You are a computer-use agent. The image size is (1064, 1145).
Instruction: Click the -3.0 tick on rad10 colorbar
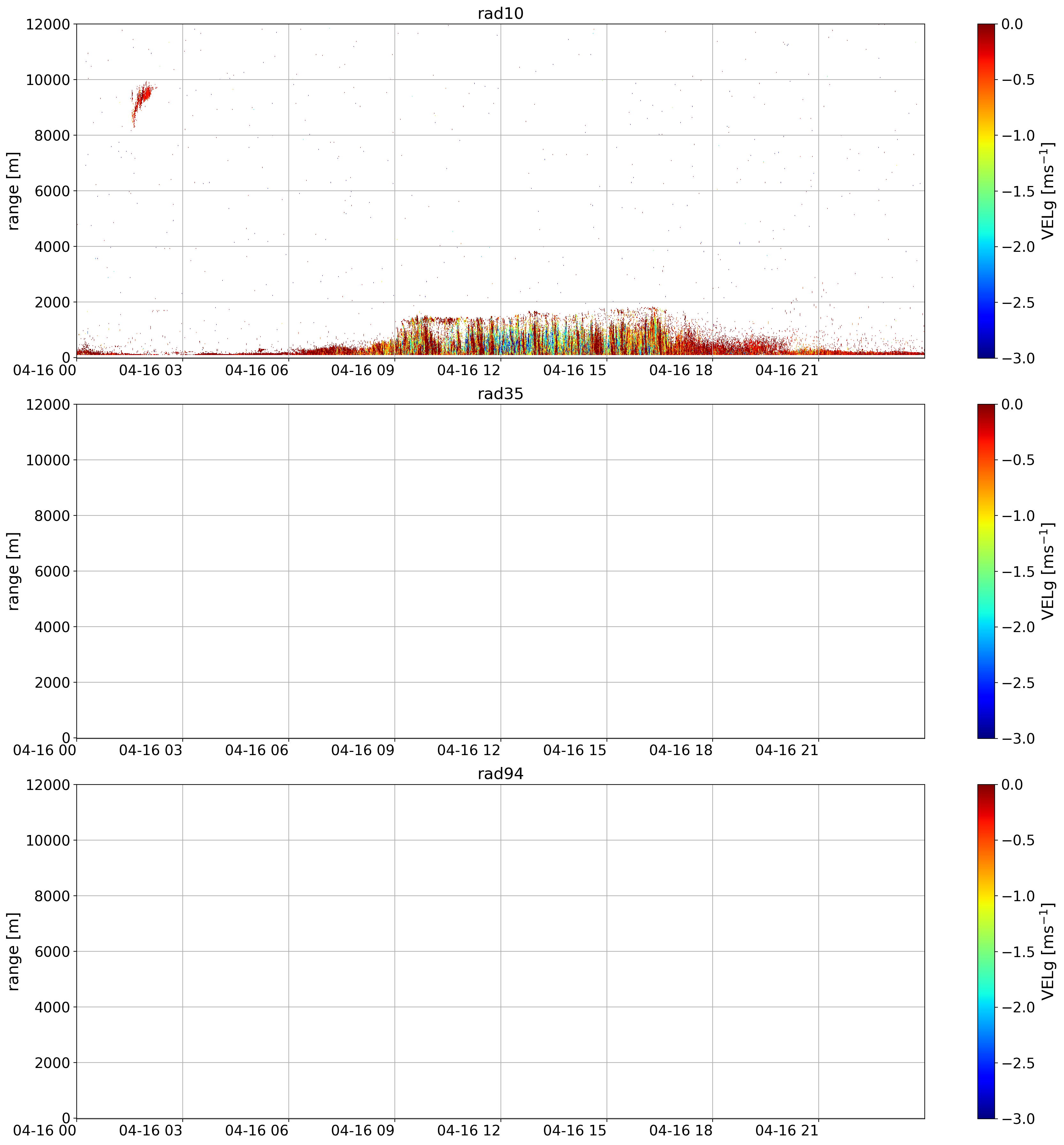pos(1018,358)
